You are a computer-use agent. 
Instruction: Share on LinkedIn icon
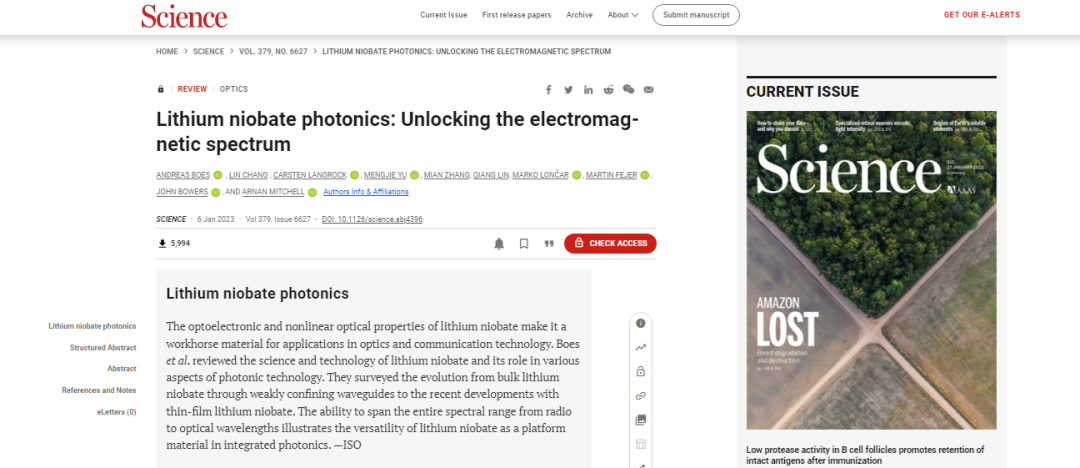click(x=588, y=90)
